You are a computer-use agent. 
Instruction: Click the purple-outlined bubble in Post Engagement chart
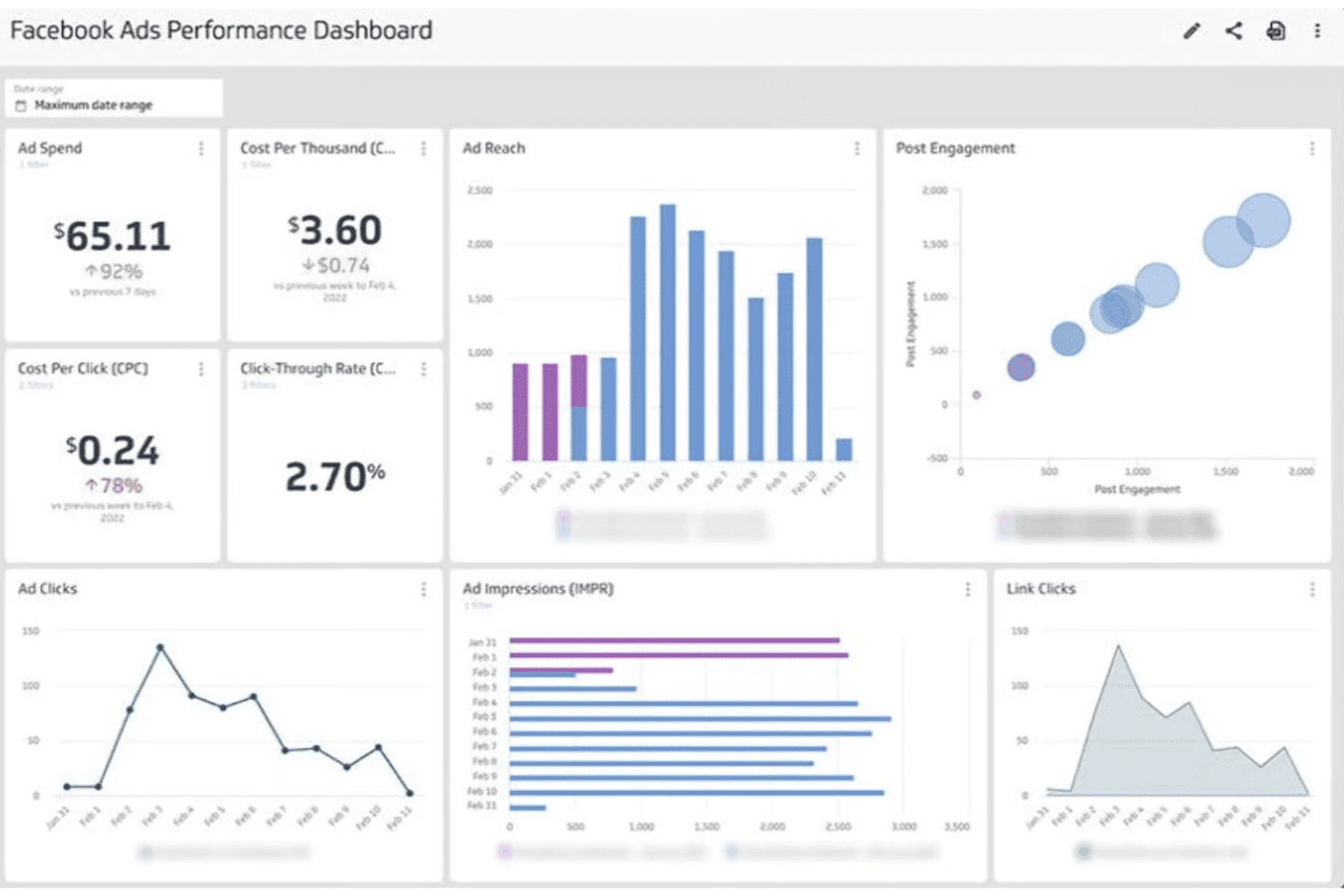(x=1021, y=367)
